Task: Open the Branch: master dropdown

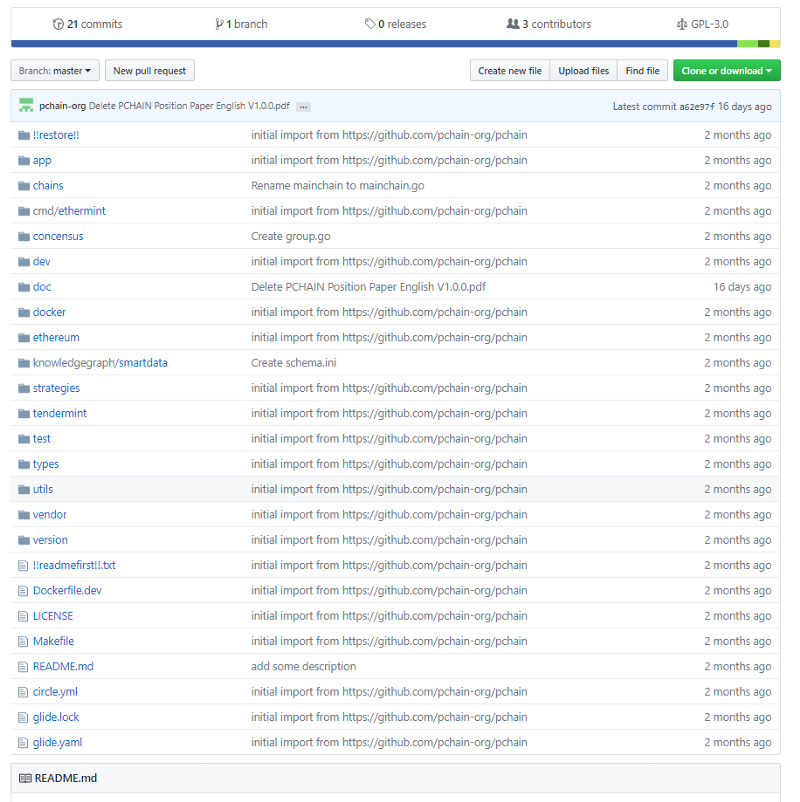Action: [x=55, y=71]
